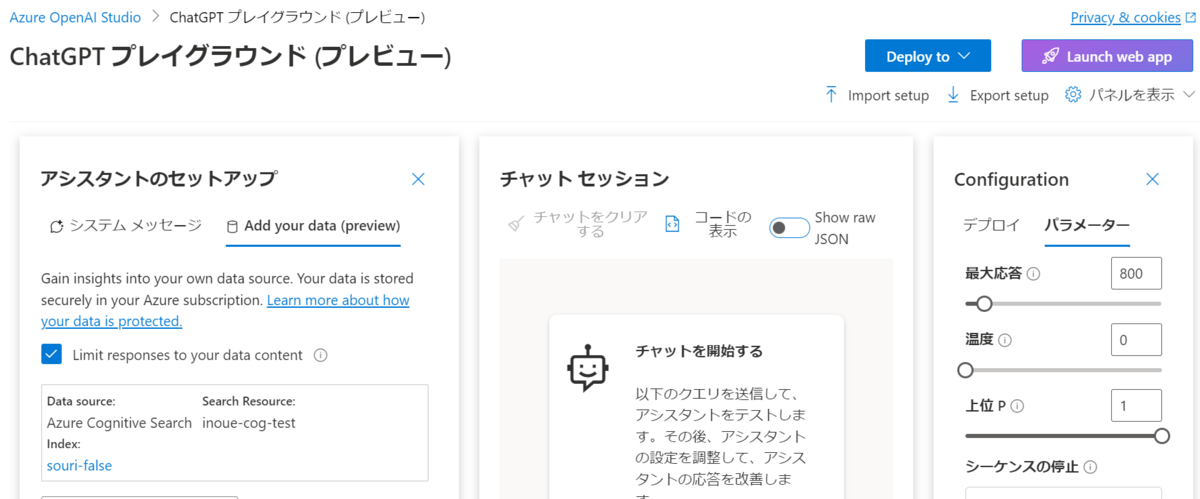Image resolution: width=1200 pixels, height=499 pixels.
Task: Click the refresh icon on システム メッセージ tab
Action: [57, 226]
